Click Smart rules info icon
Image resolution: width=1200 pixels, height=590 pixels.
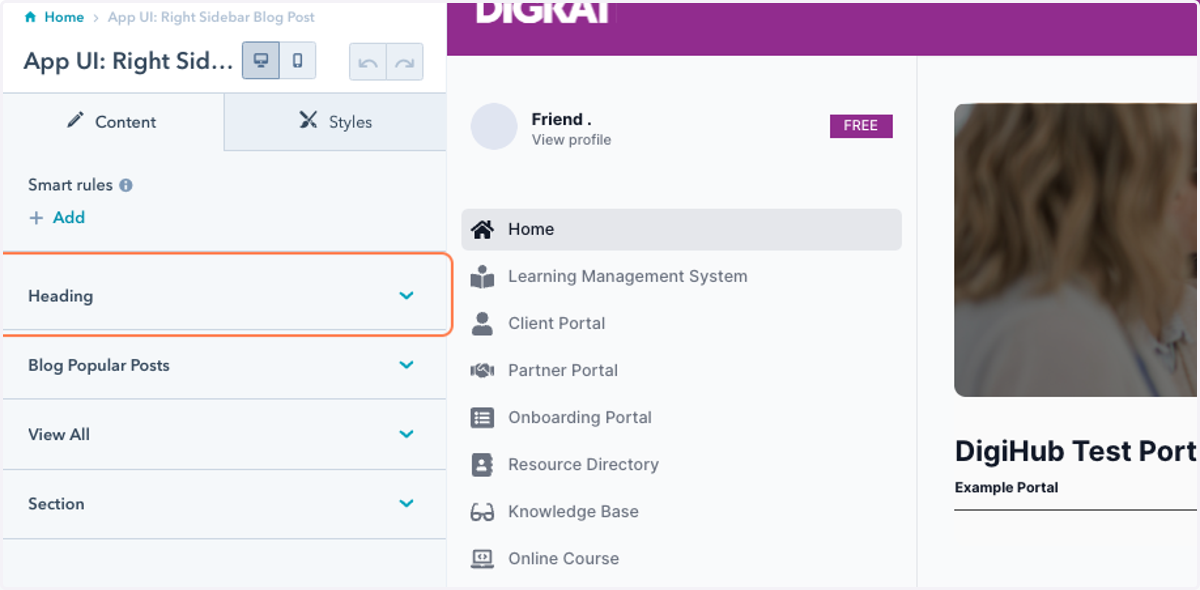(x=126, y=185)
